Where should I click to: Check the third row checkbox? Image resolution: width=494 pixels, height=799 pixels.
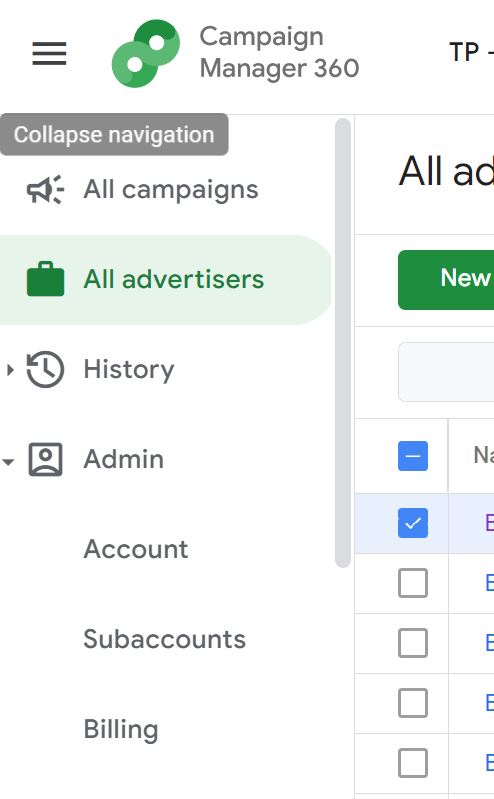[413, 643]
